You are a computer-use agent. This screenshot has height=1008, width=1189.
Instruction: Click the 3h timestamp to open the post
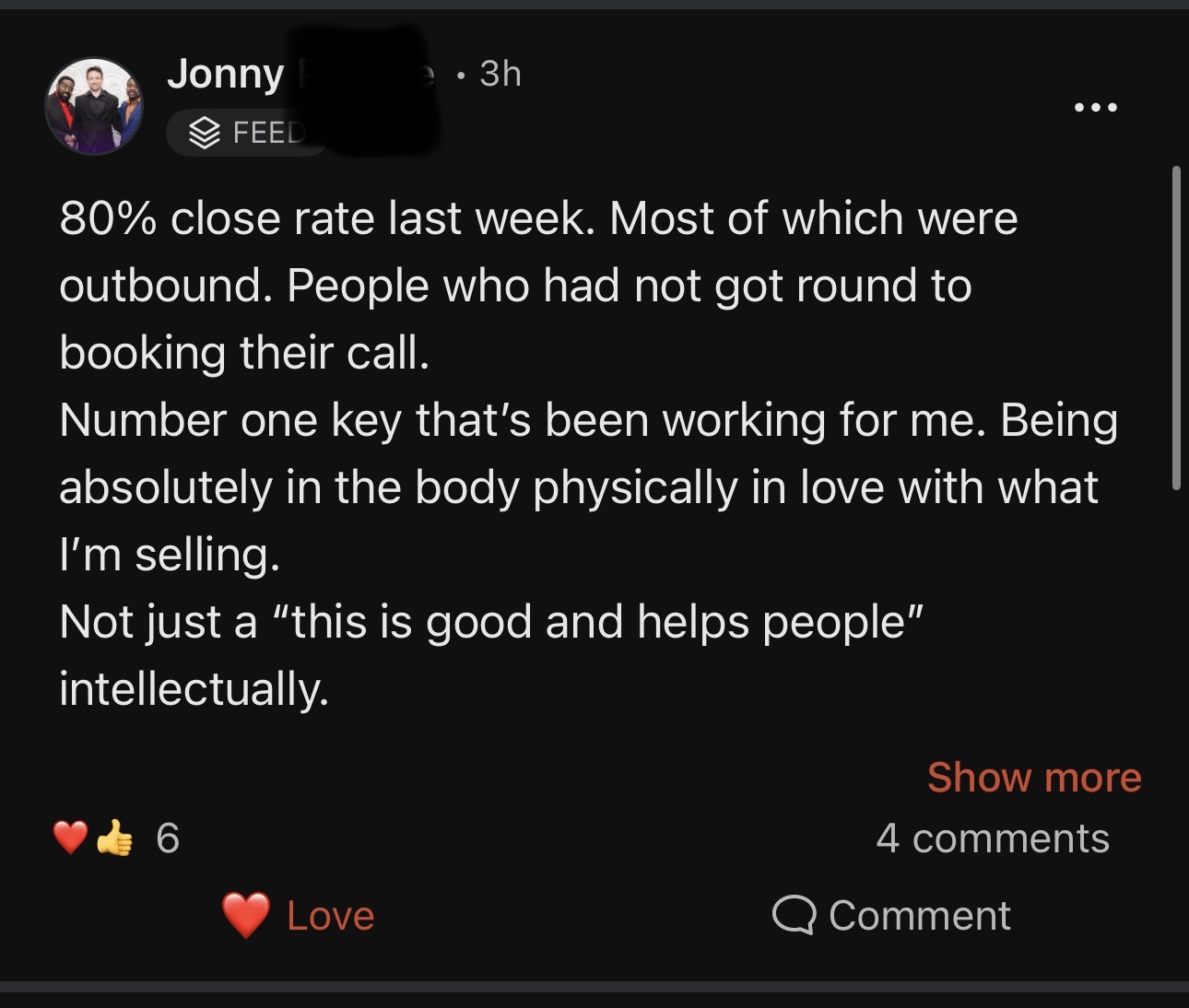(x=500, y=74)
